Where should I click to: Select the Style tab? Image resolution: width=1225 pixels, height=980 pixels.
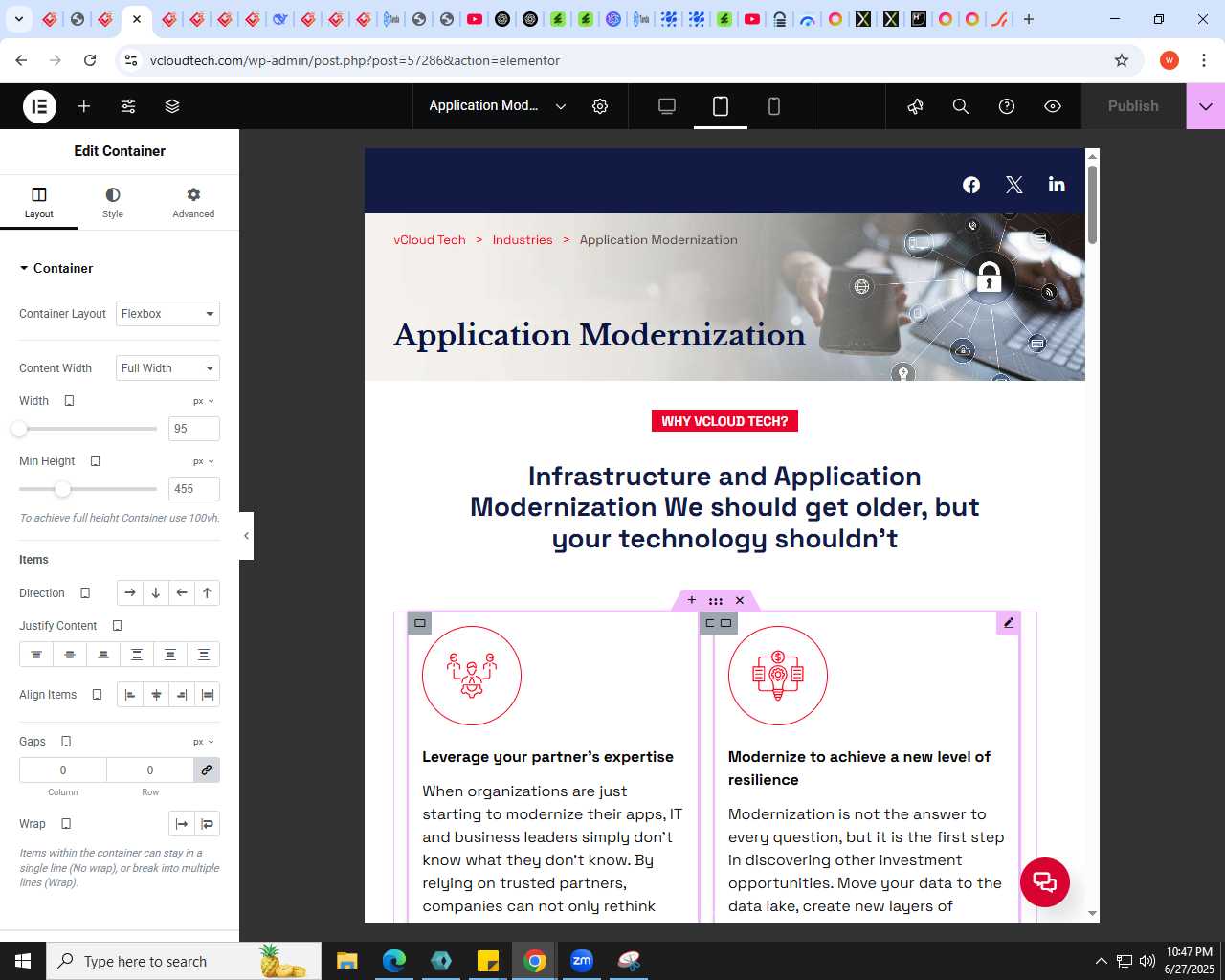click(113, 203)
